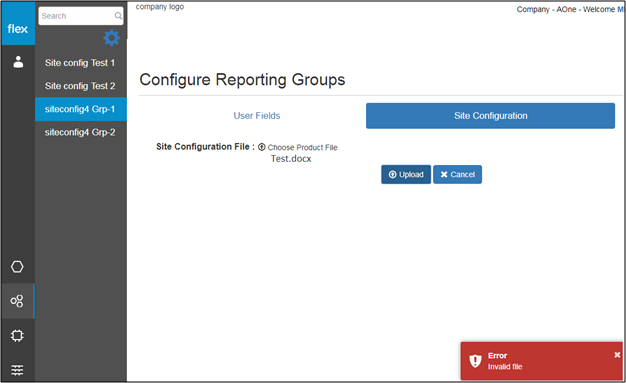The height and width of the screenshot is (383, 626).
Task: Click the Upload button
Action: pyautogui.click(x=406, y=175)
